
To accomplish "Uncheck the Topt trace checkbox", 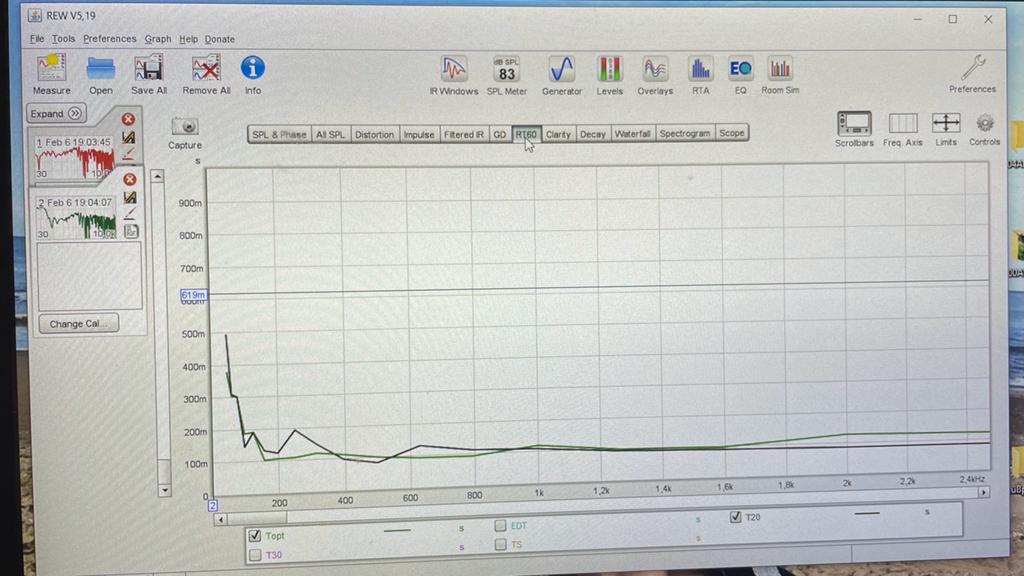I will [x=255, y=536].
